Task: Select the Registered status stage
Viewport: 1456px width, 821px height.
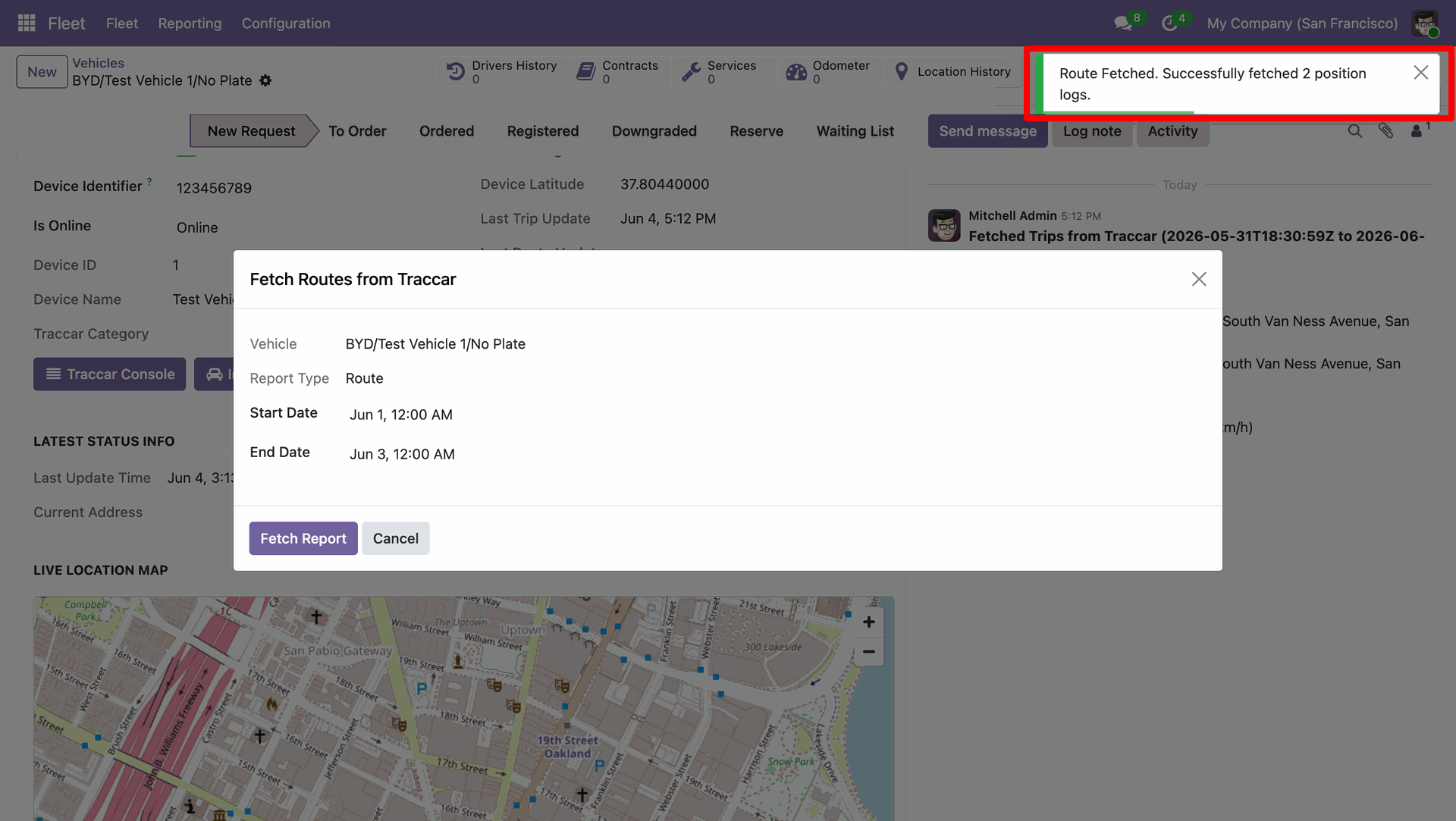Action: click(x=543, y=131)
